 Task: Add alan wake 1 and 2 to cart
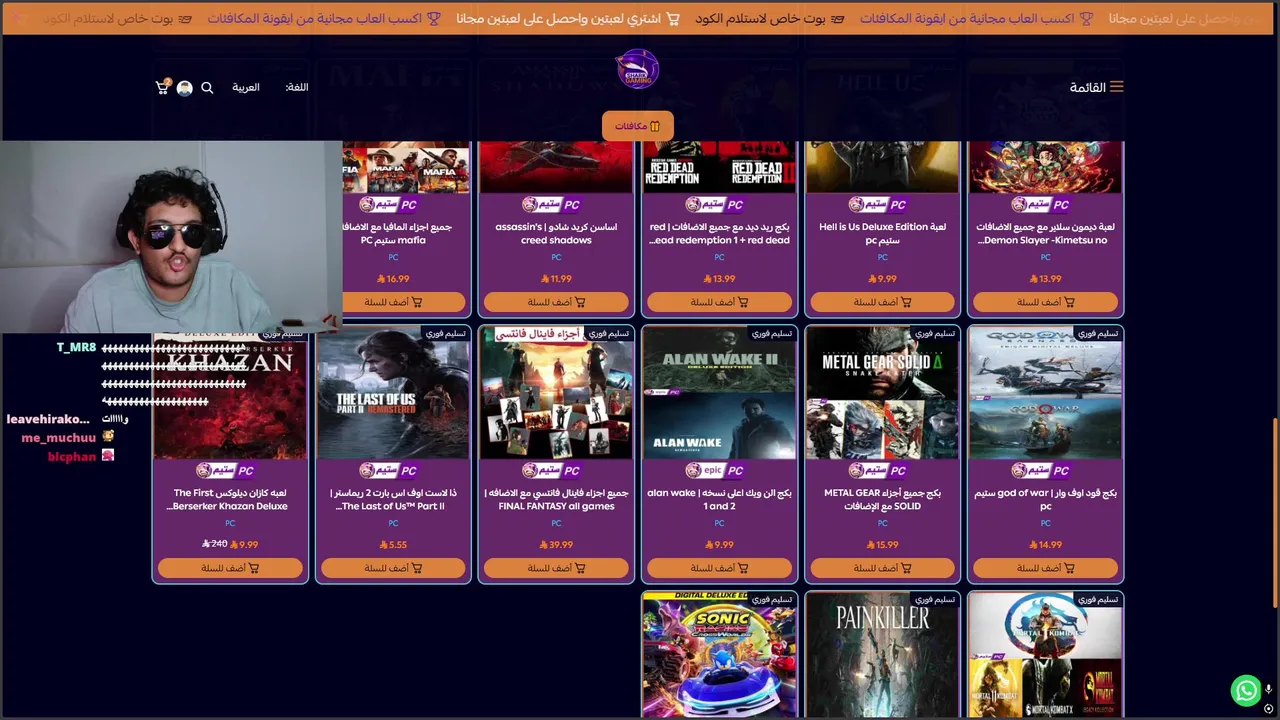(719, 568)
